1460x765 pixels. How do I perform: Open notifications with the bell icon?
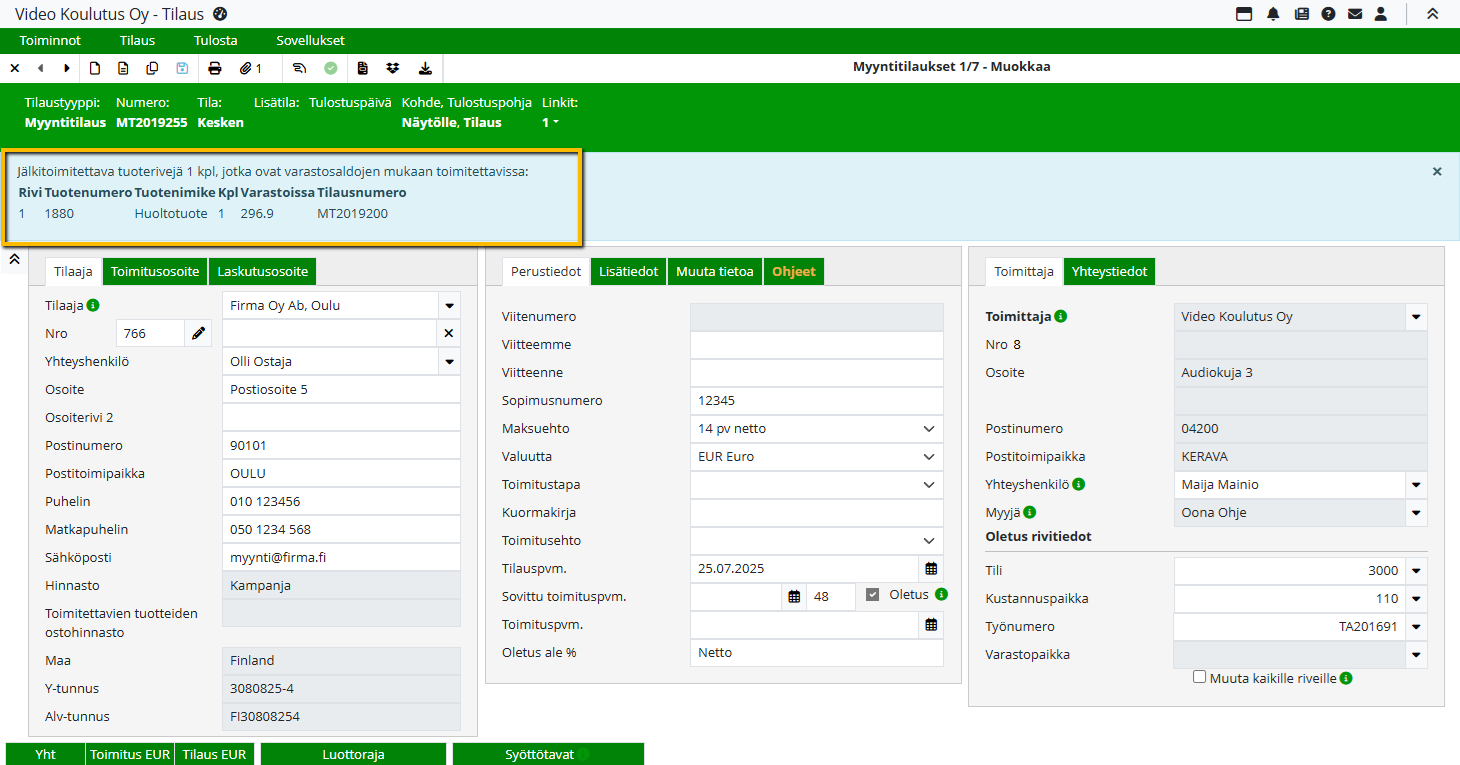[x=1273, y=14]
